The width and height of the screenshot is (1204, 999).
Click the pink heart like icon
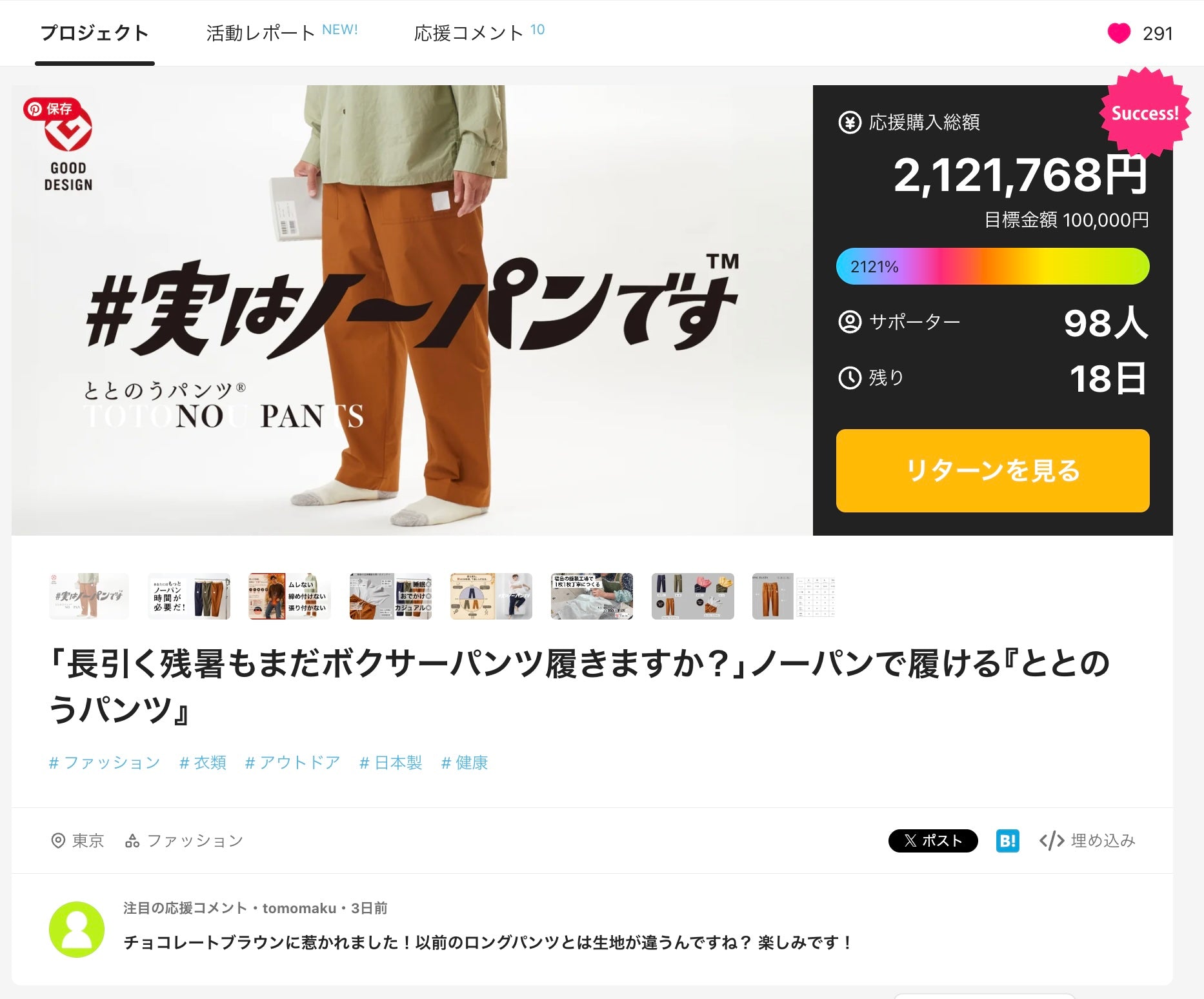coord(1119,34)
